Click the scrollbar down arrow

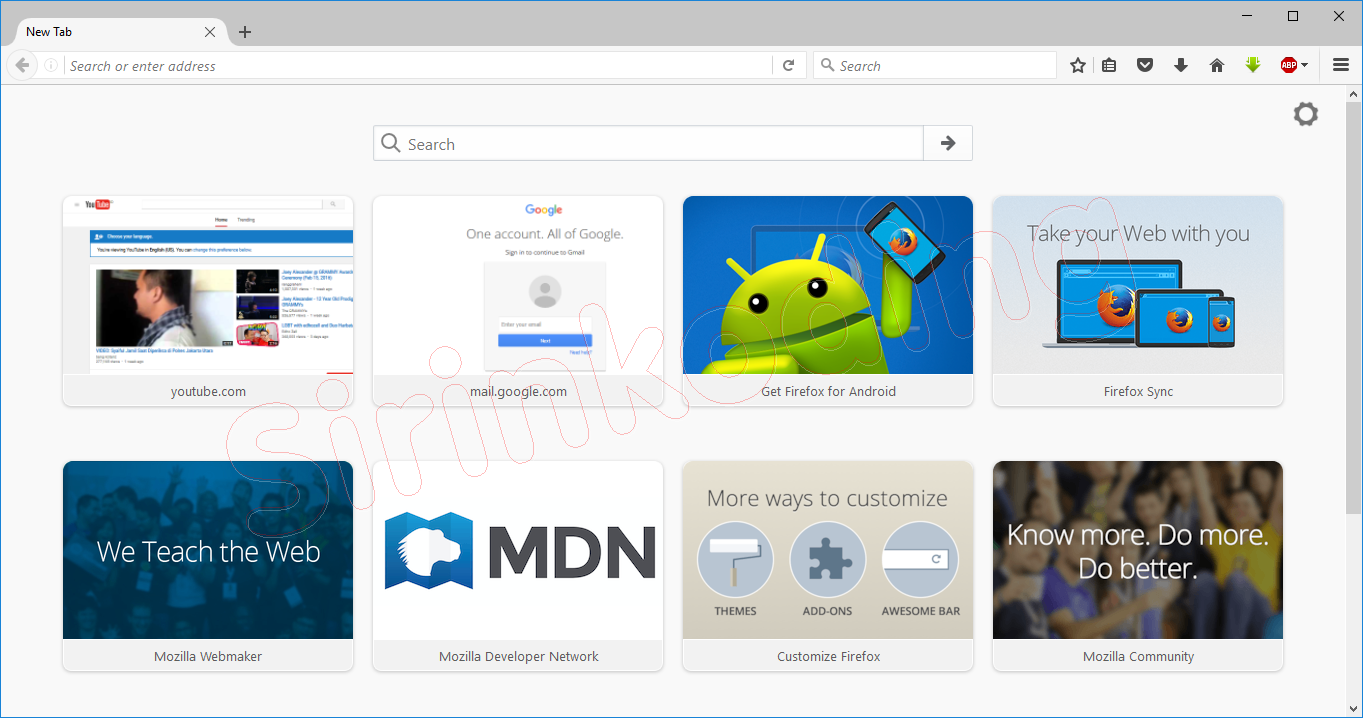1353,708
